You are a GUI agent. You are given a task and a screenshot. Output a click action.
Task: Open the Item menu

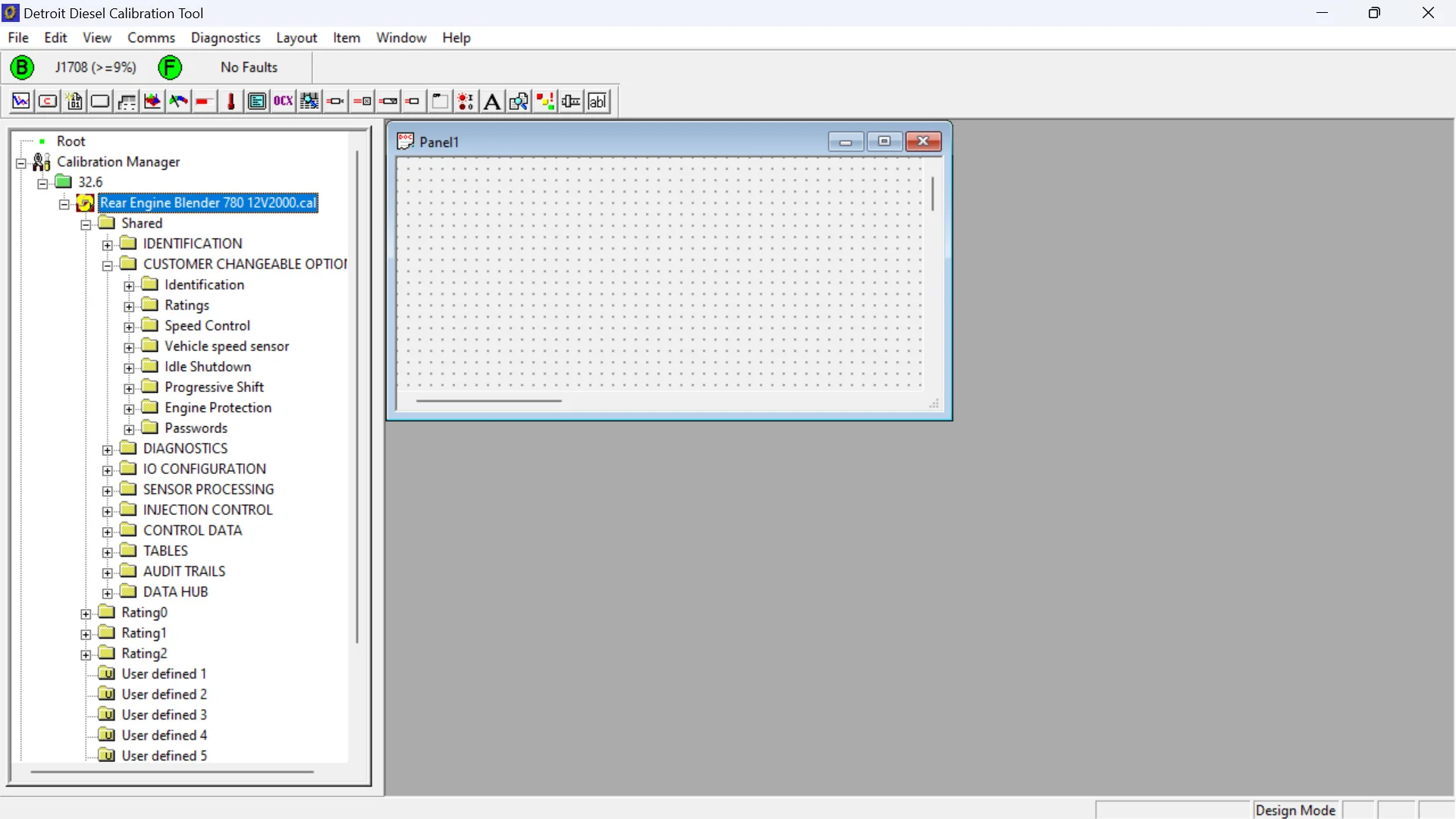[347, 38]
